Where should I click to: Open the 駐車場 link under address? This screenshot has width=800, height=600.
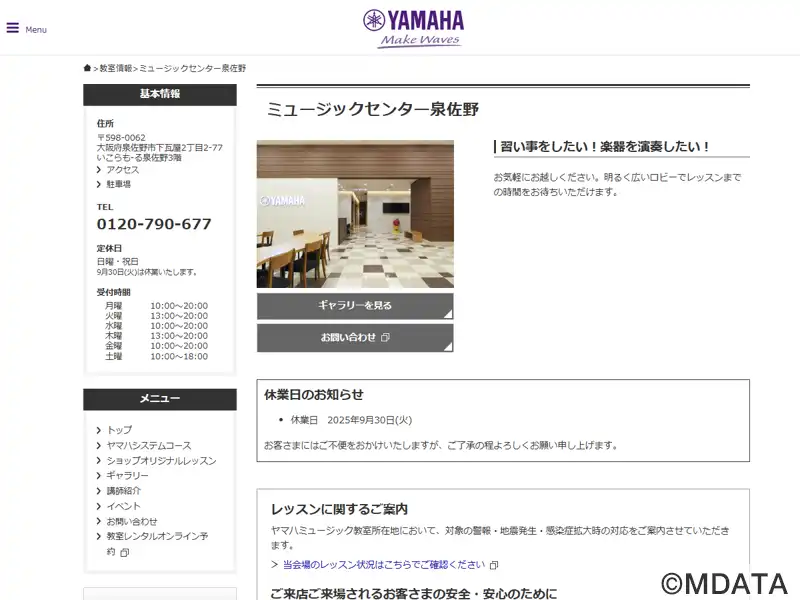(x=118, y=184)
